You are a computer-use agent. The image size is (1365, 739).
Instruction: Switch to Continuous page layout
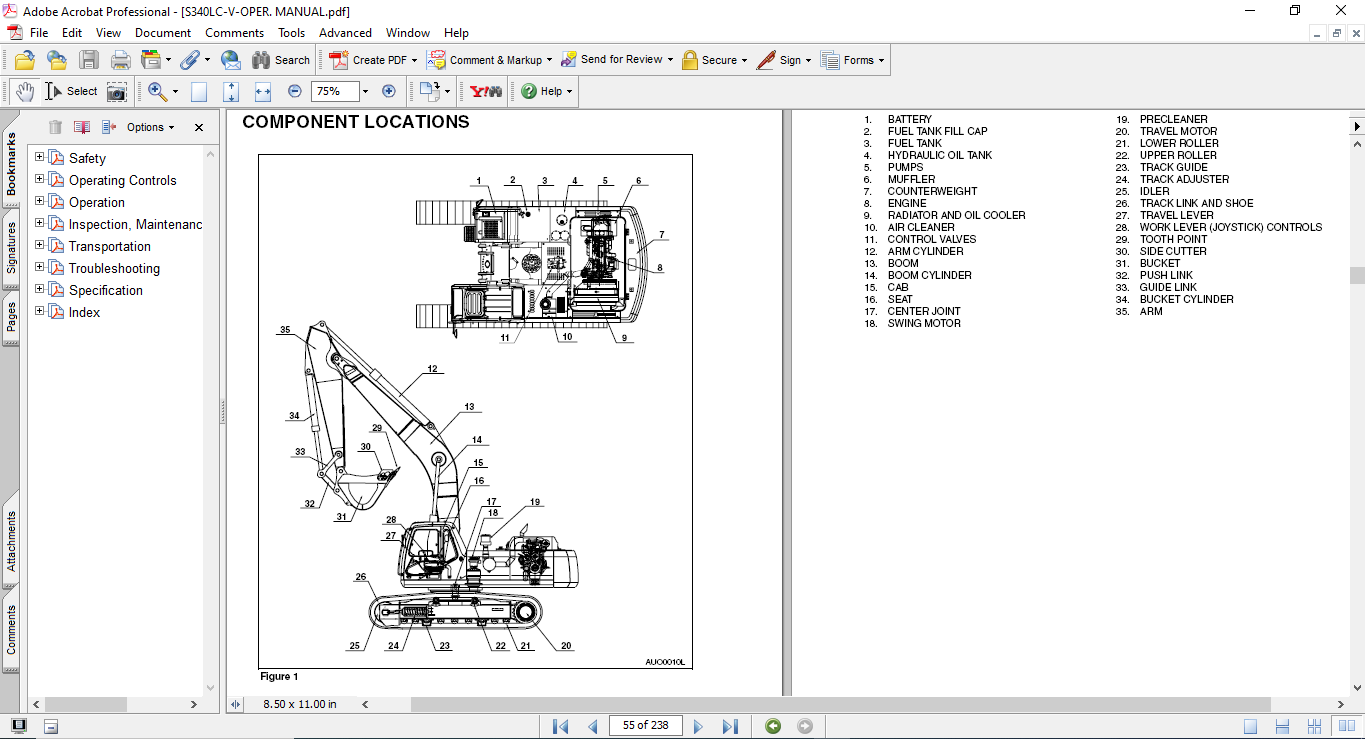(1285, 726)
